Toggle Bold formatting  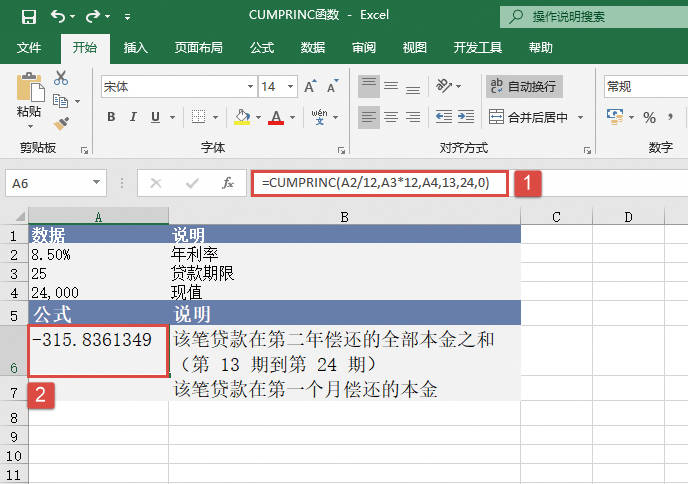(x=111, y=118)
